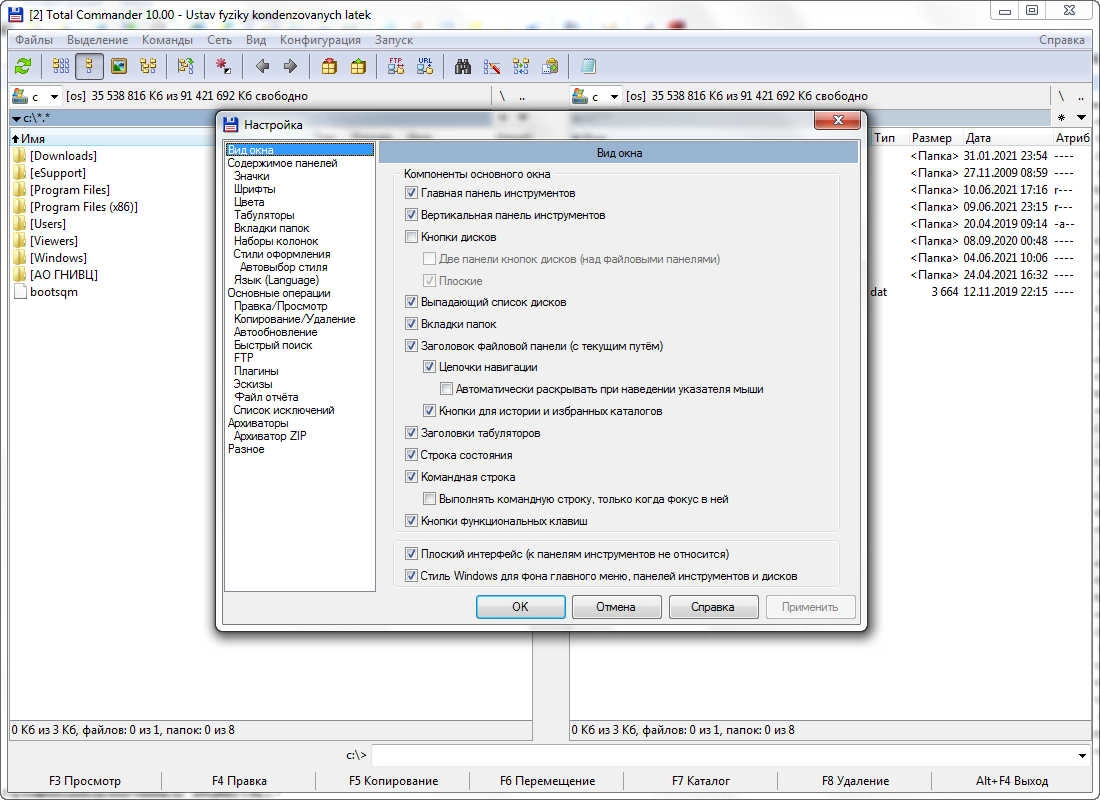This screenshot has width=1100, height=800.
Task: Go forward with the right arrow icon
Action: (290, 67)
